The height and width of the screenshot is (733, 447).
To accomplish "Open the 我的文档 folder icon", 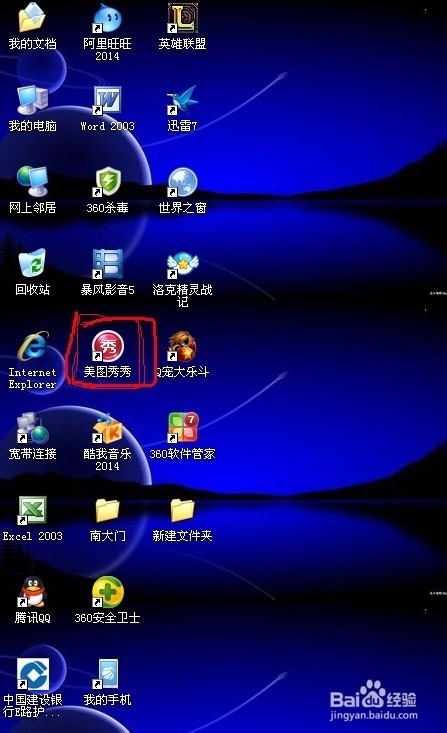I will 32,19.
